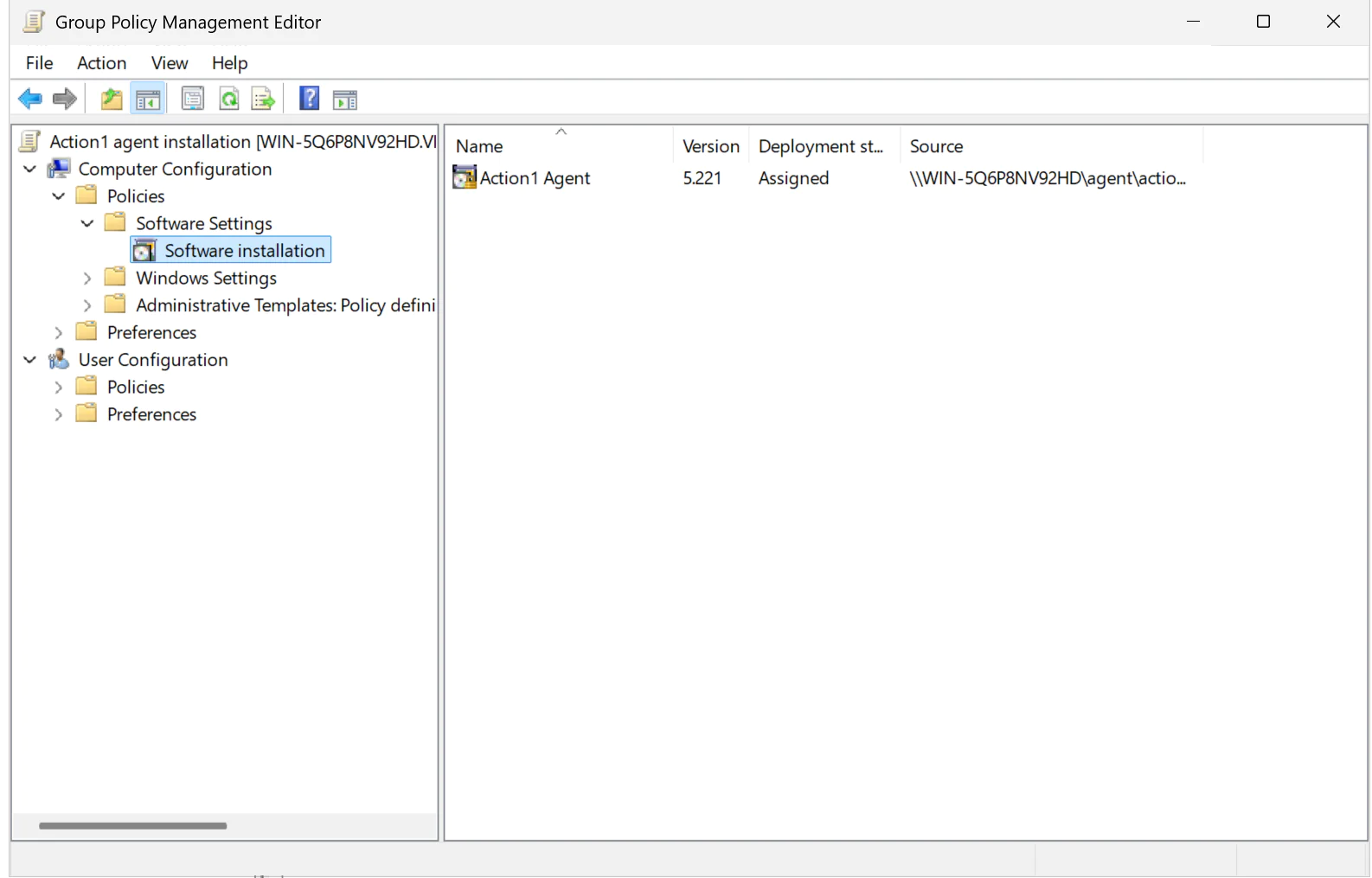Click the \\WIN-5Q6P8NV92HD\agent source path
This screenshot has height=878, width=1372.
1048,177
